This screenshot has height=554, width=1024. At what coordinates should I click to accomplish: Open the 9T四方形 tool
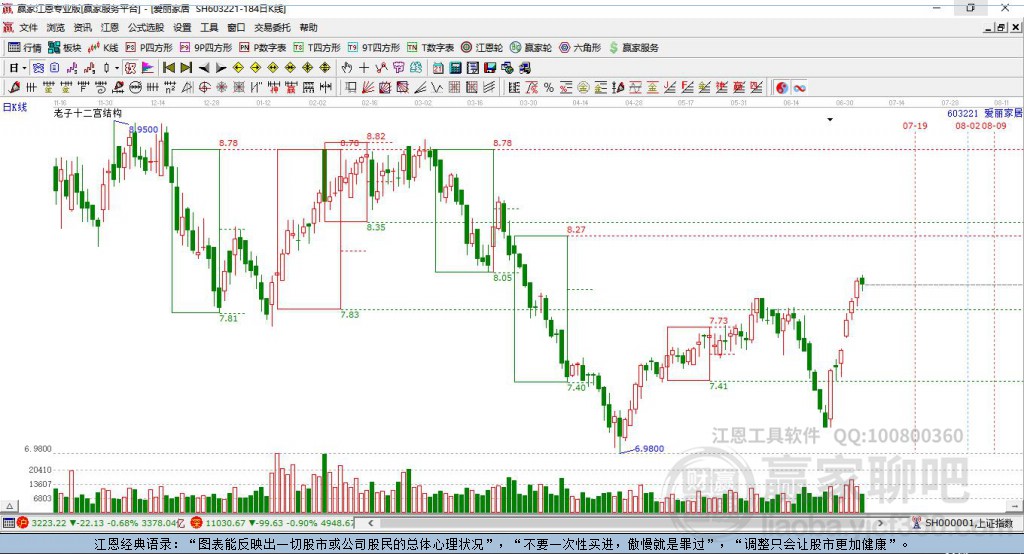(374, 48)
